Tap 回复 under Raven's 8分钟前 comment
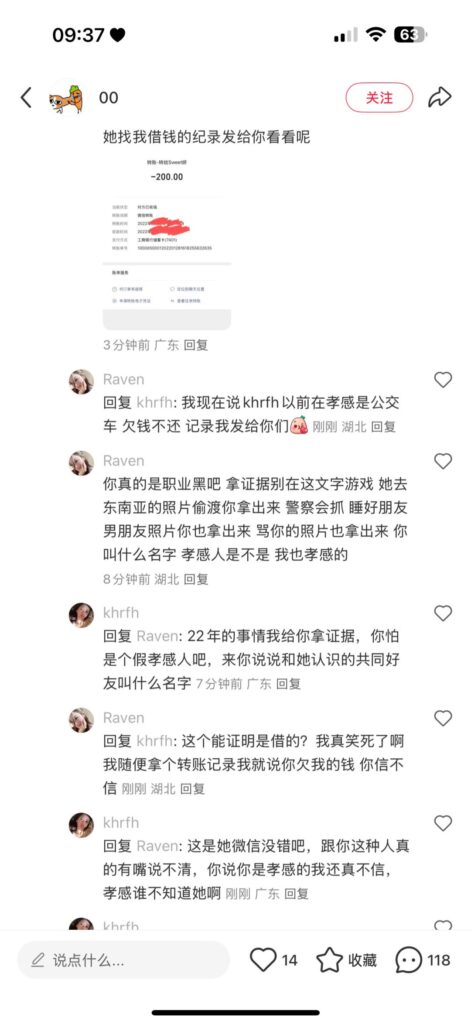The width and height of the screenshot is (471, 1024). pos(195,579)
